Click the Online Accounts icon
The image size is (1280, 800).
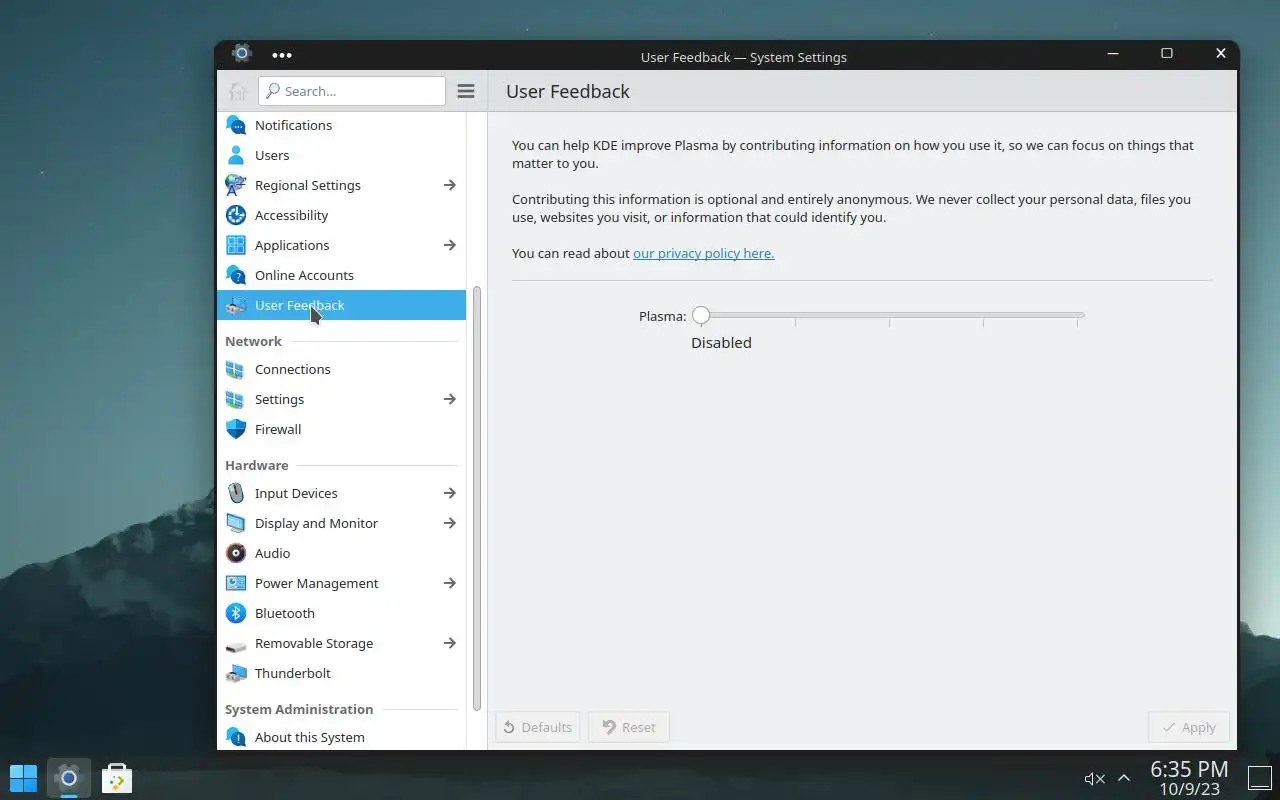tap(236, 275)
